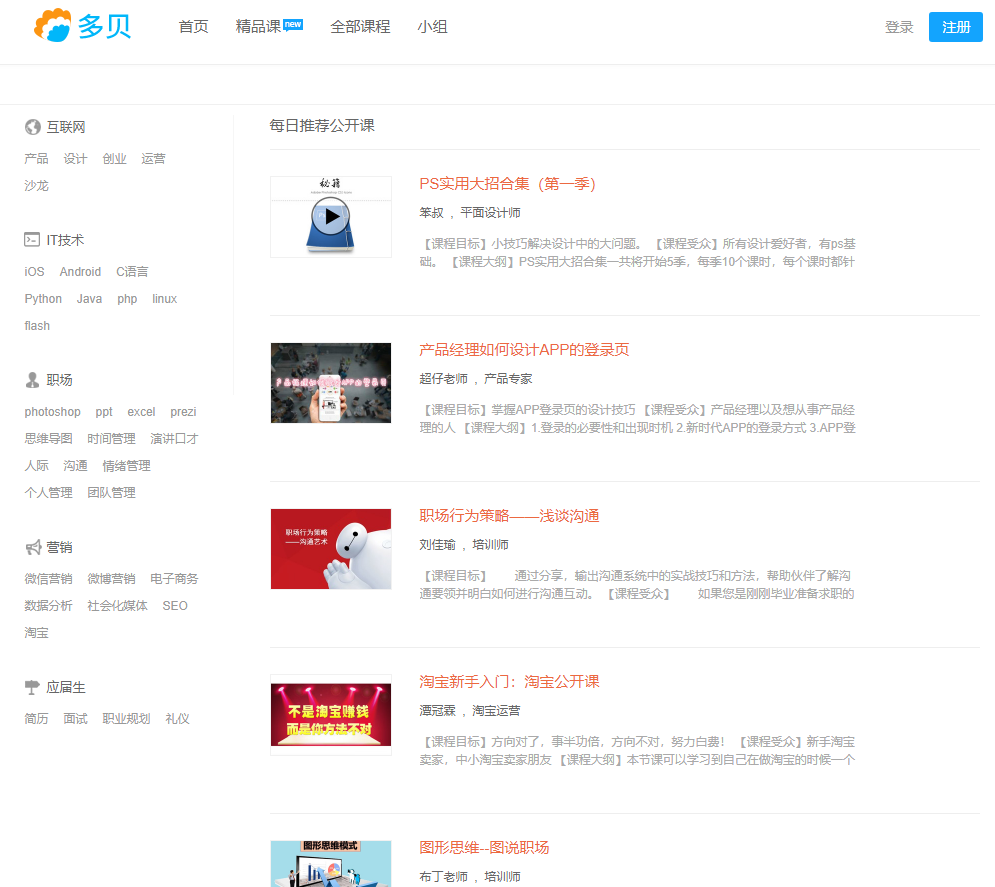
Task: Select the 微博营销 link
Action: 112,579
